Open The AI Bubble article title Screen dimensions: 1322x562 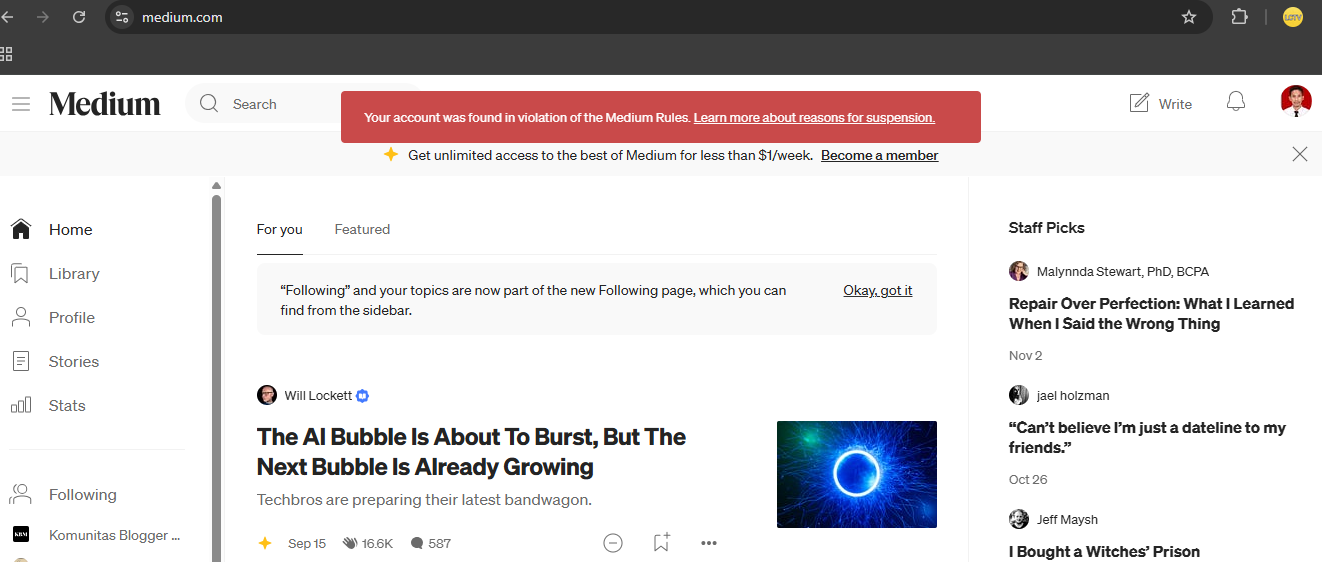471,451
